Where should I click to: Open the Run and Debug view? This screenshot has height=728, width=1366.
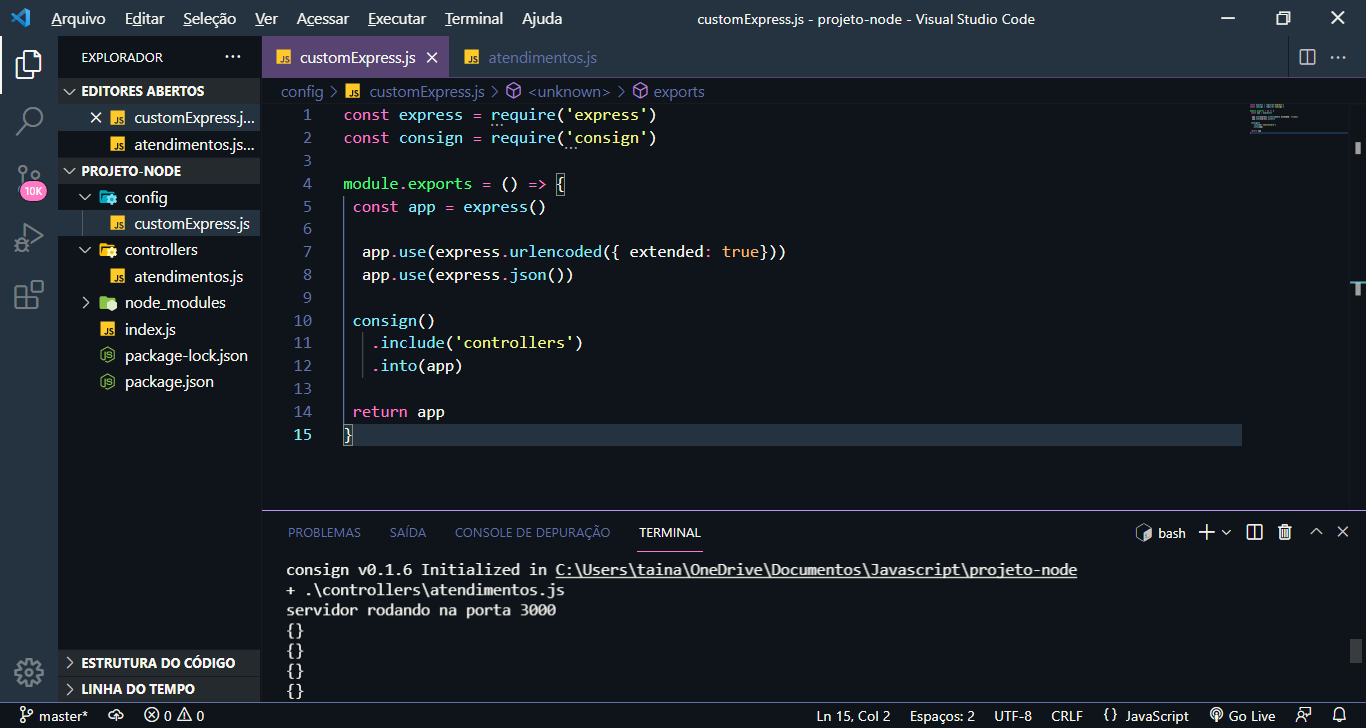(x=29, y=238)
